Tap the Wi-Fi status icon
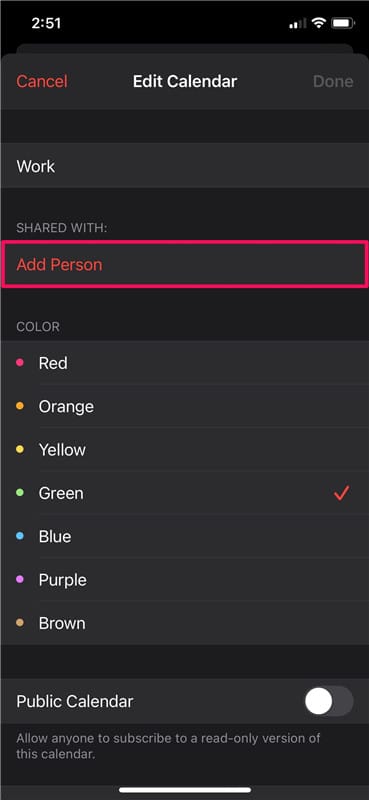Image resolution: width=369 pixels, height=800 pixels. click(x=319, y=23)
